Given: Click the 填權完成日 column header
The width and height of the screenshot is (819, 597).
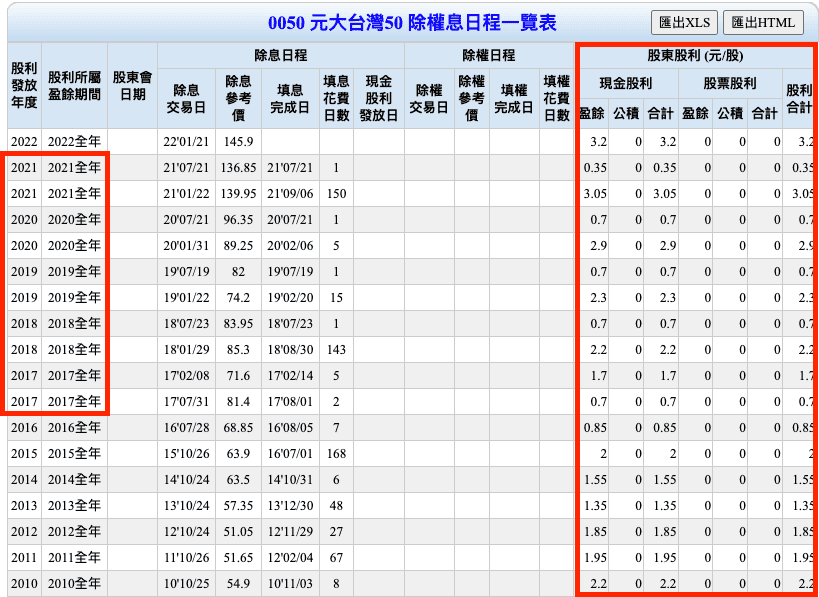Looking at the screenshot, I should pyautogui.click(x=514, y=99).
